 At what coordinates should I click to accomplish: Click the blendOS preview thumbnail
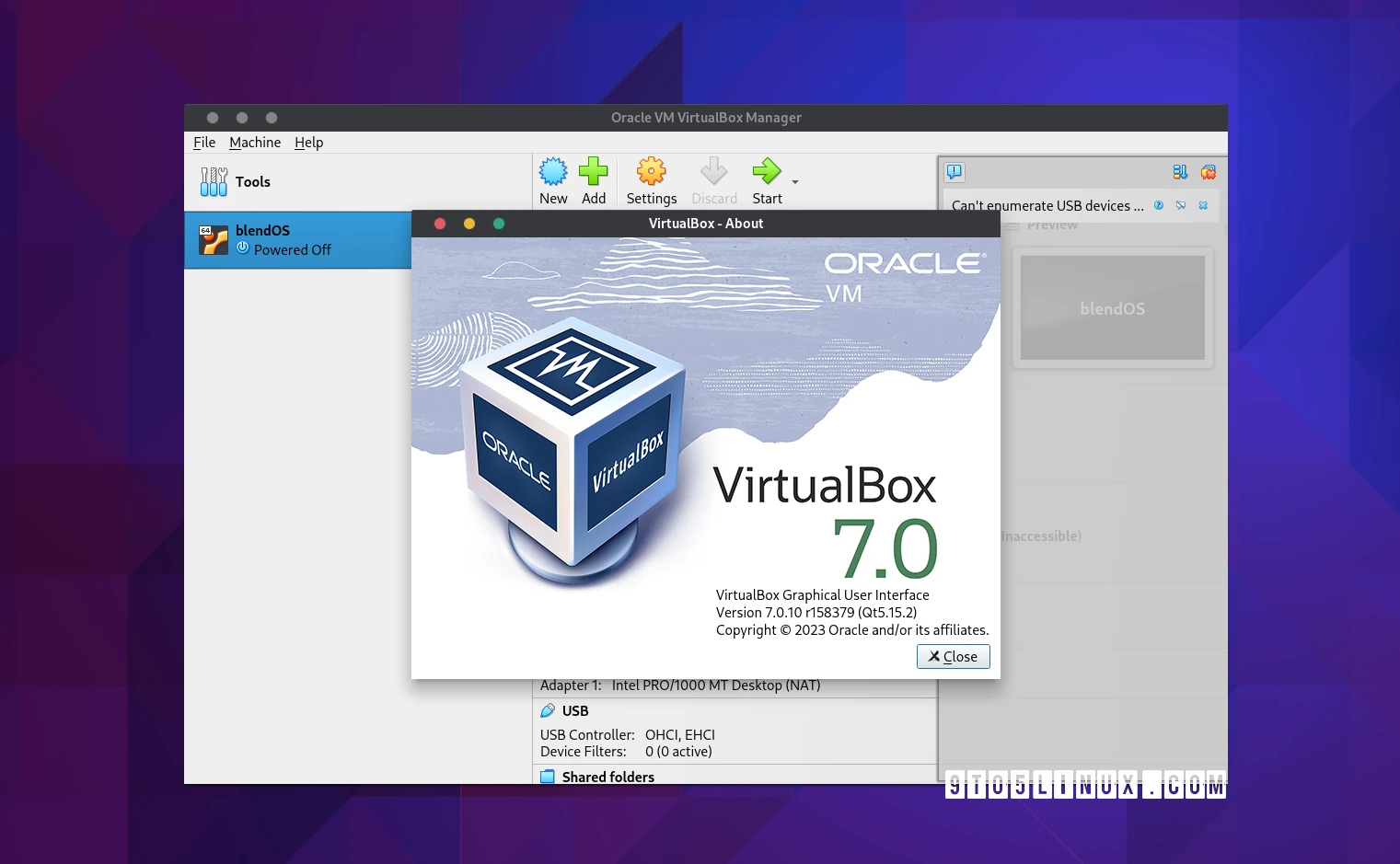click(1112, 308)
